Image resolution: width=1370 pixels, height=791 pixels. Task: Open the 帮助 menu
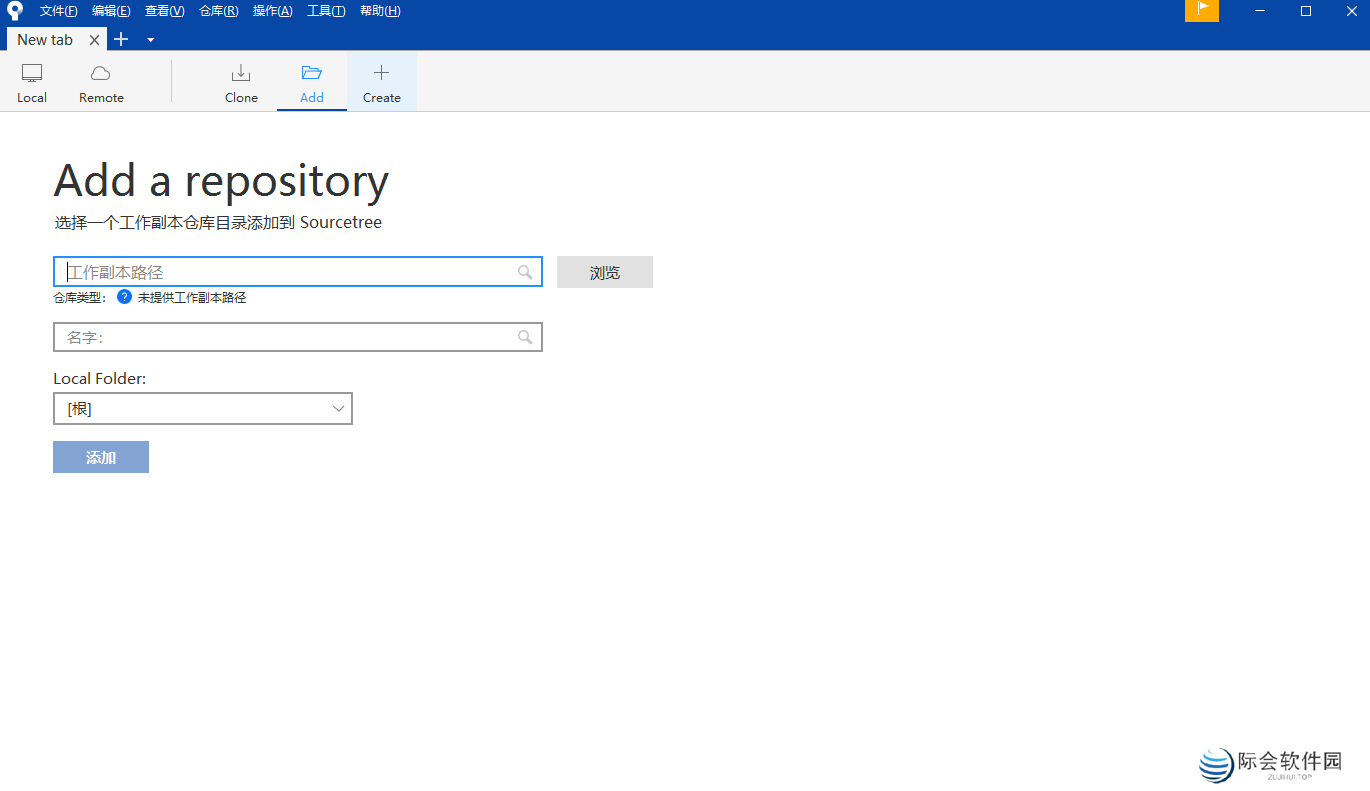tap(380, 10)
